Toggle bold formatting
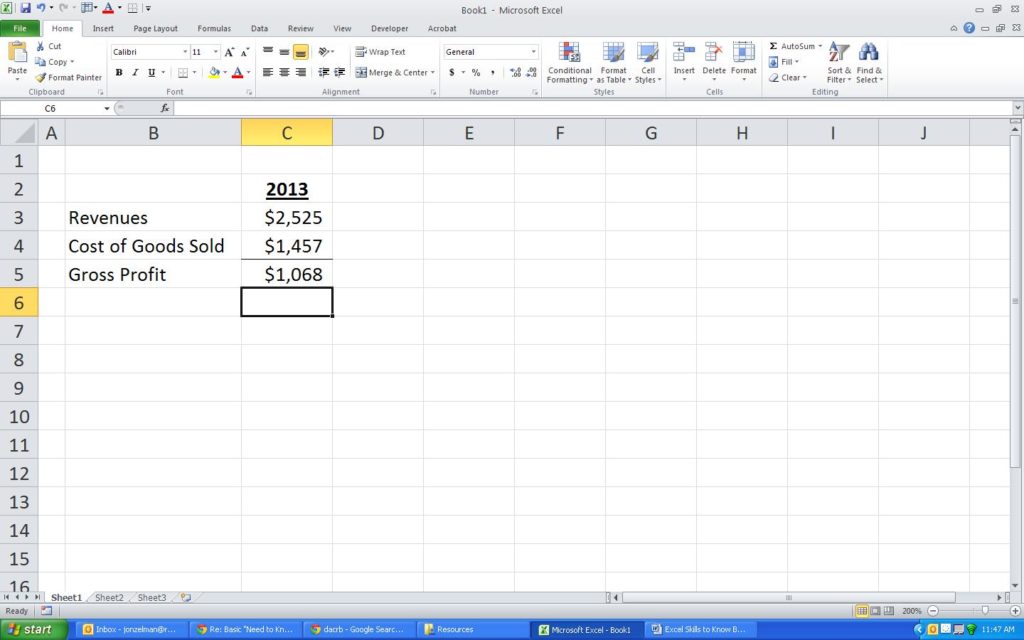 pos(118,72)
